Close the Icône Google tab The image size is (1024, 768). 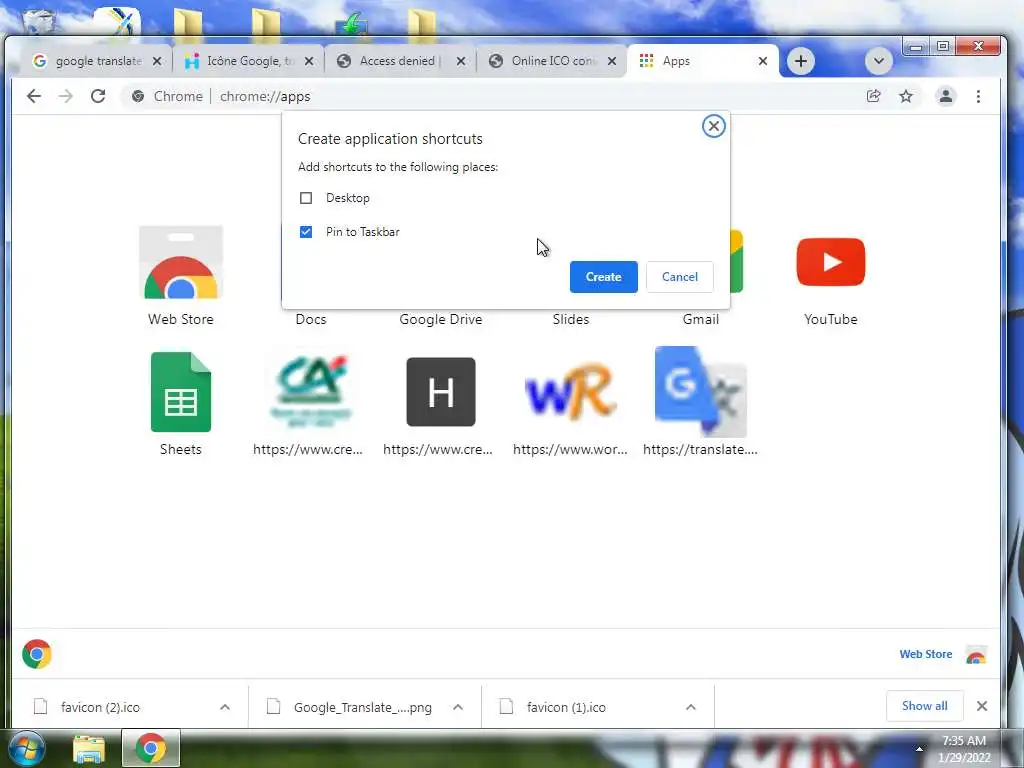pos(309,61)
